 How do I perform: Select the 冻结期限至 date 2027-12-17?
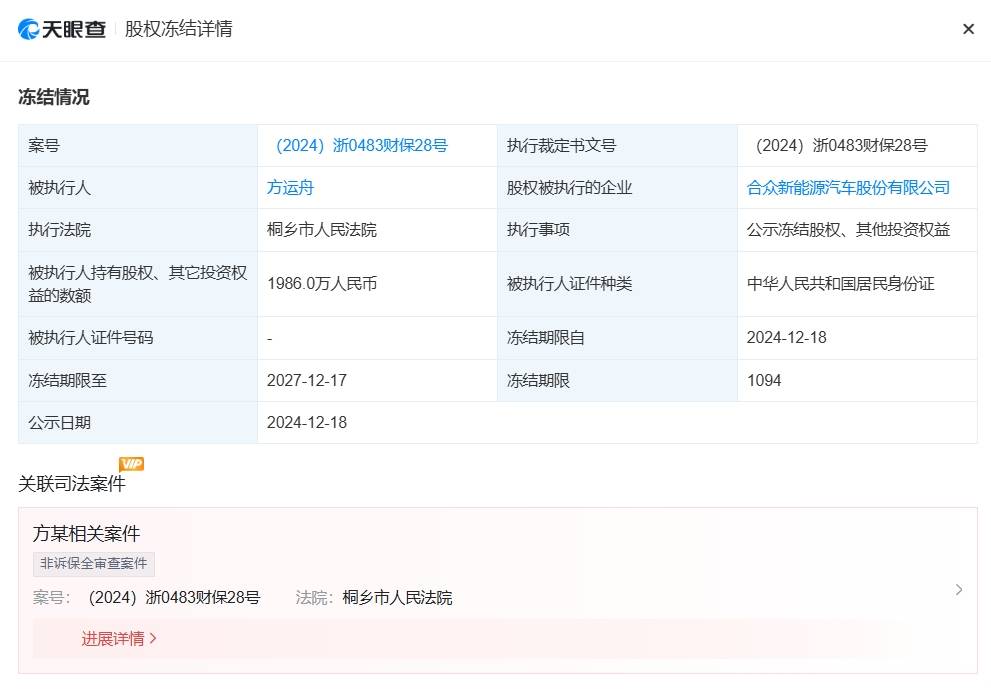point(307,381)
